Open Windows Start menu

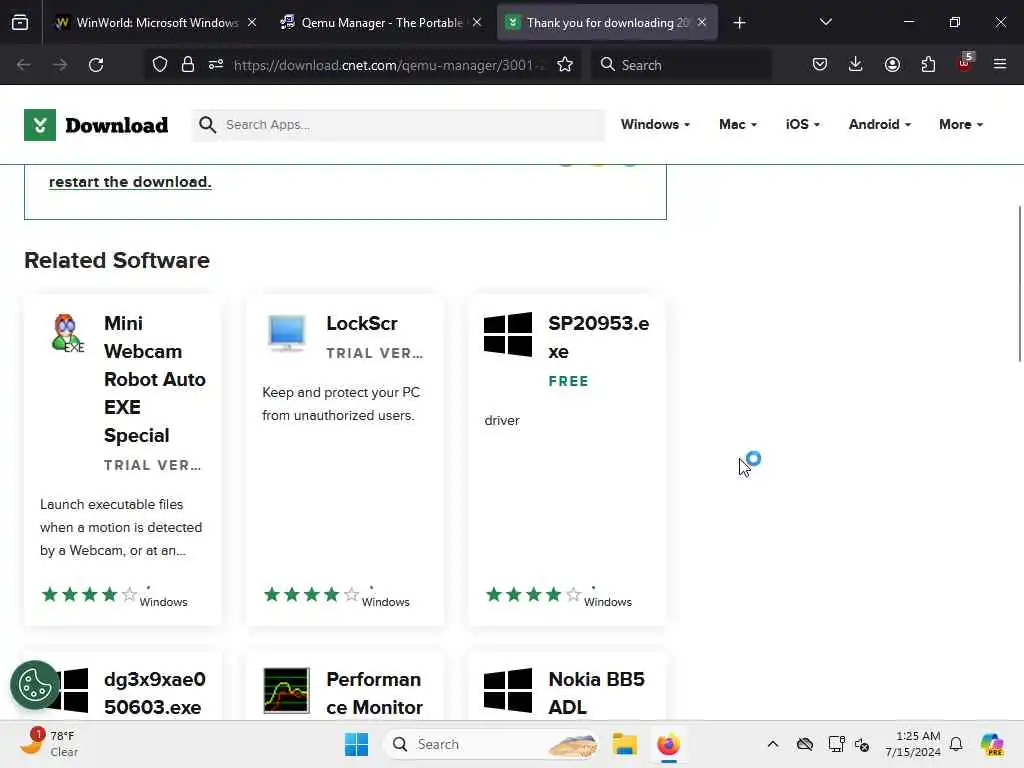click(x=357, y=744)
